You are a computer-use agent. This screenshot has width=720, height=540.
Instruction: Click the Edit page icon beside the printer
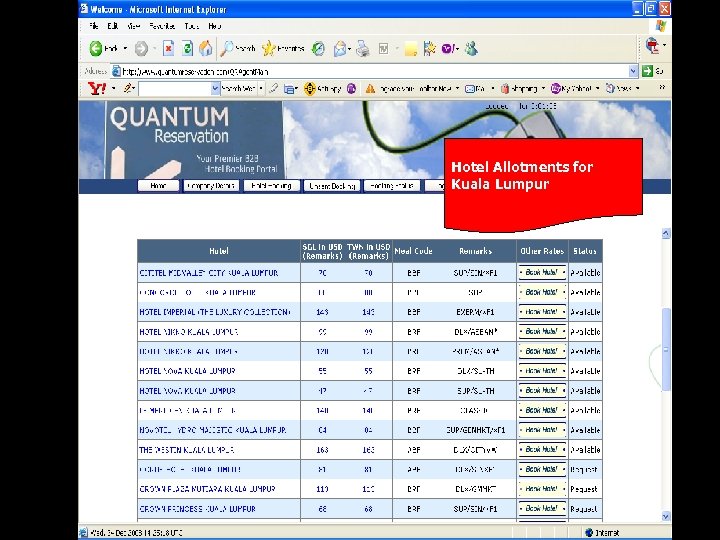(383, 48)
